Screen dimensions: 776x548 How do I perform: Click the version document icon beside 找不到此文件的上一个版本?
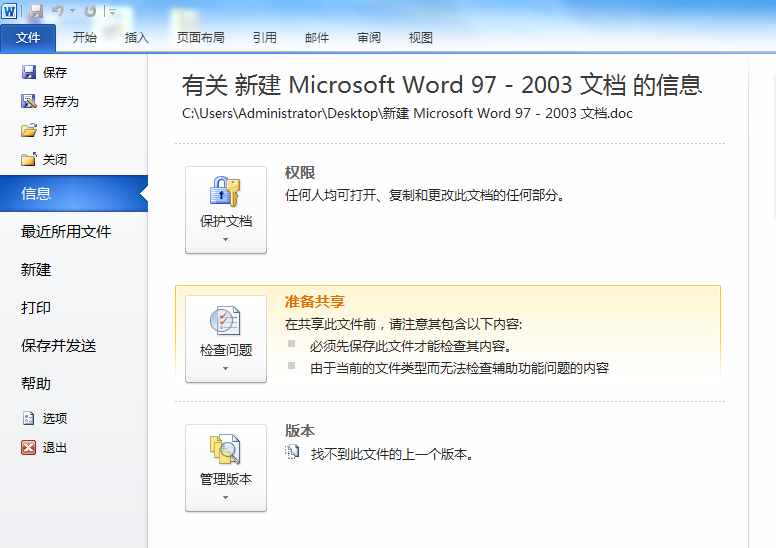click(292, 452)
